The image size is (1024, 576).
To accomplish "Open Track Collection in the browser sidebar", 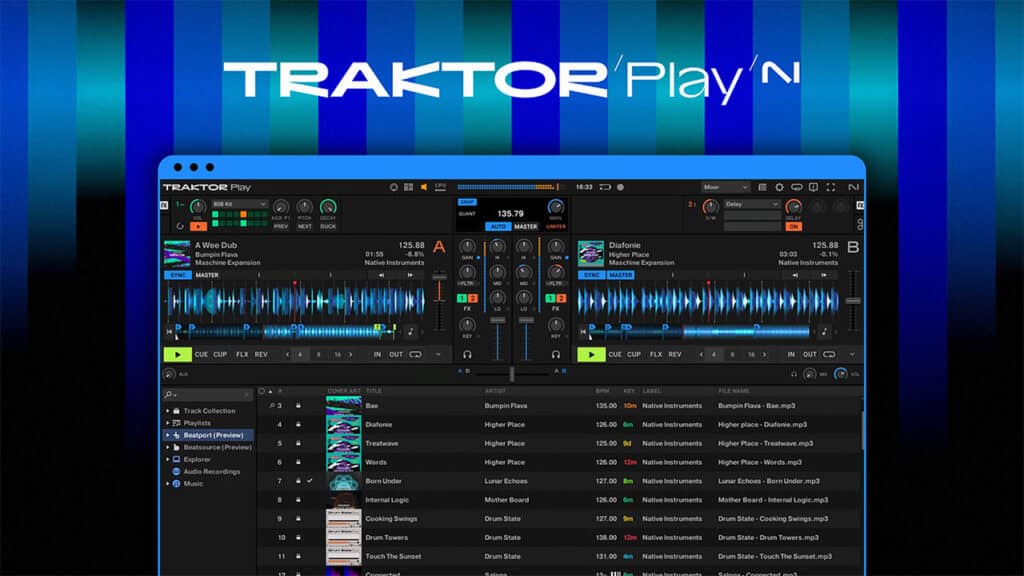I will 210,410.
